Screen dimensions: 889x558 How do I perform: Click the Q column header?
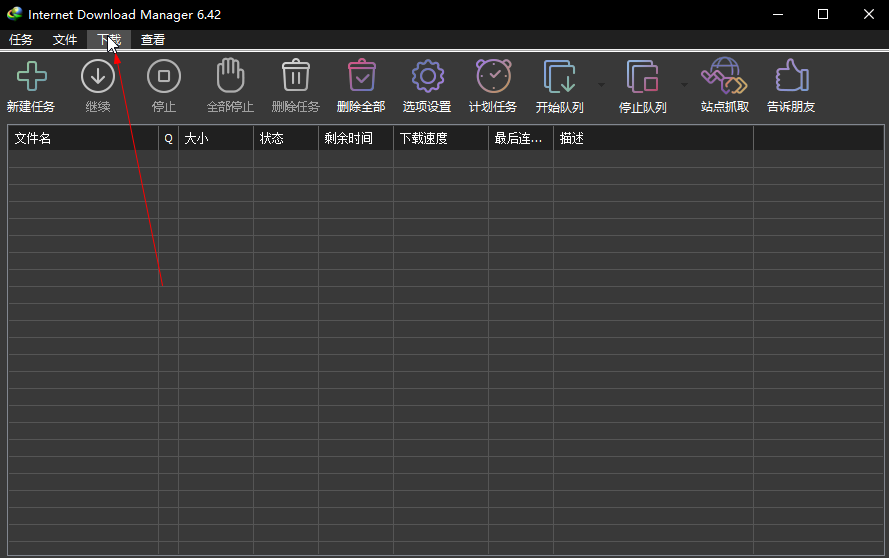[168, 138]
